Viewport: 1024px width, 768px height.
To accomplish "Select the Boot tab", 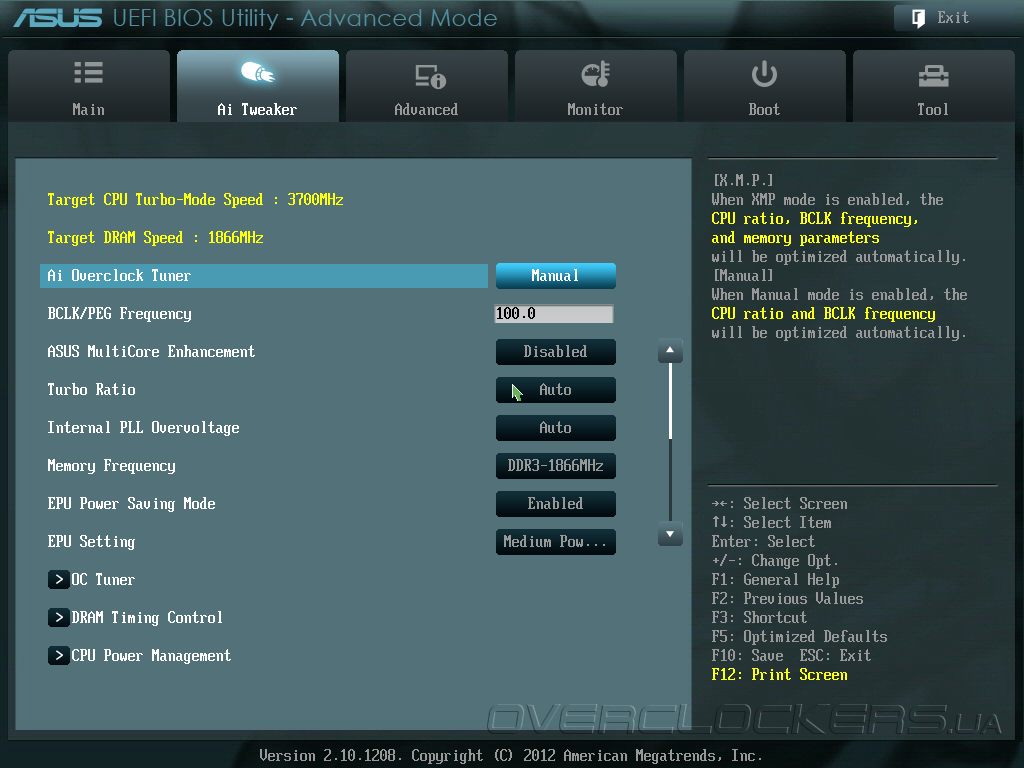I will pos(765,86).
